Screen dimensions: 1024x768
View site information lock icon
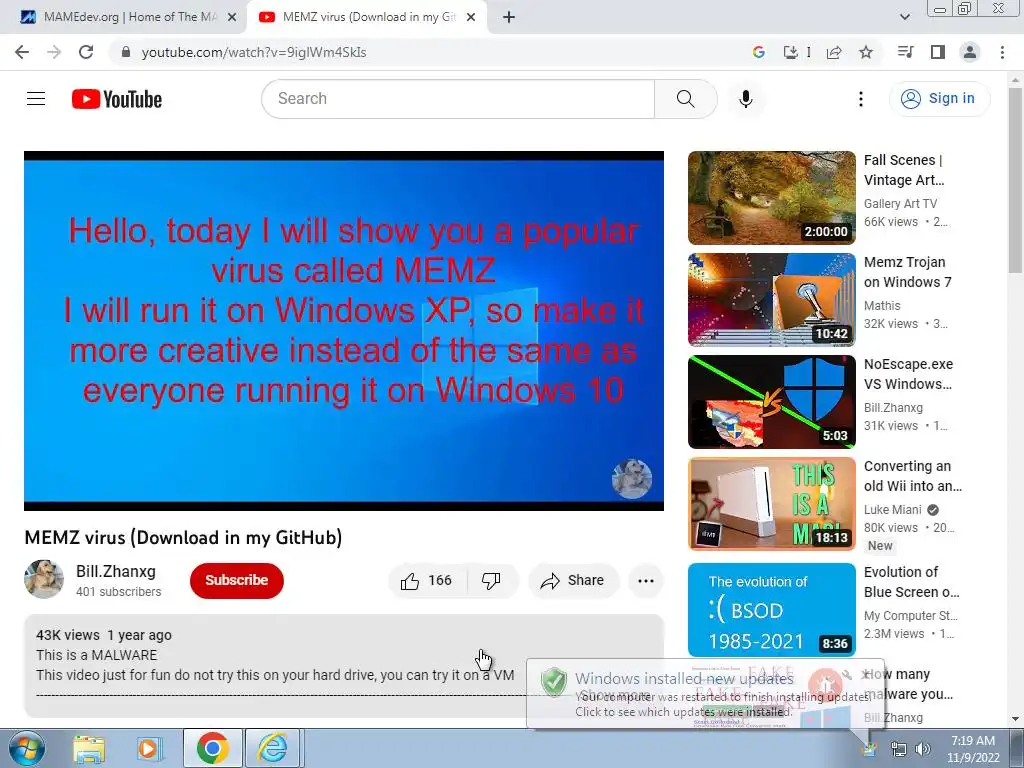click(x=126, y=52)
